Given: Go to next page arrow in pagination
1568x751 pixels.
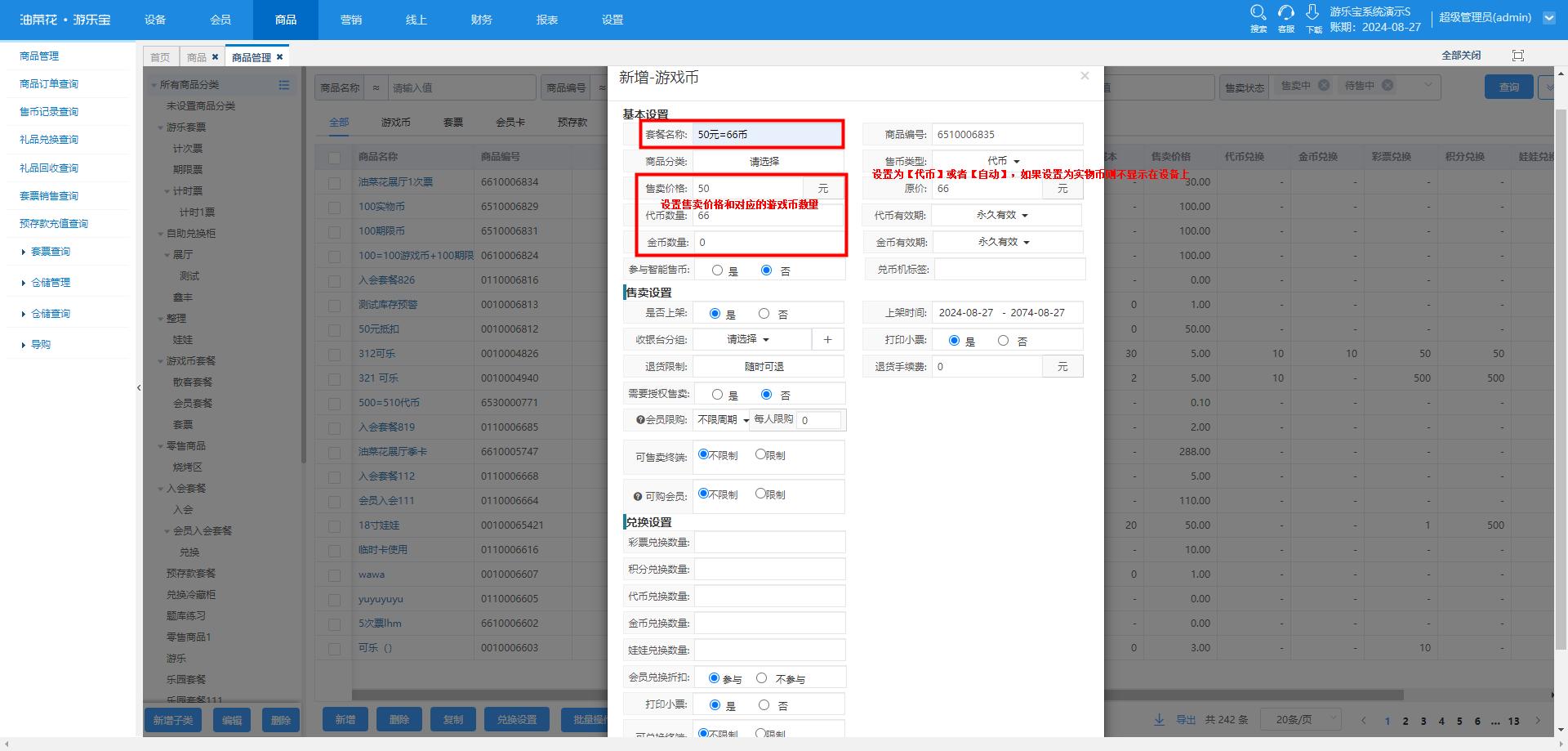Looking at the screenshot, I should click(x=1538, y=721).
